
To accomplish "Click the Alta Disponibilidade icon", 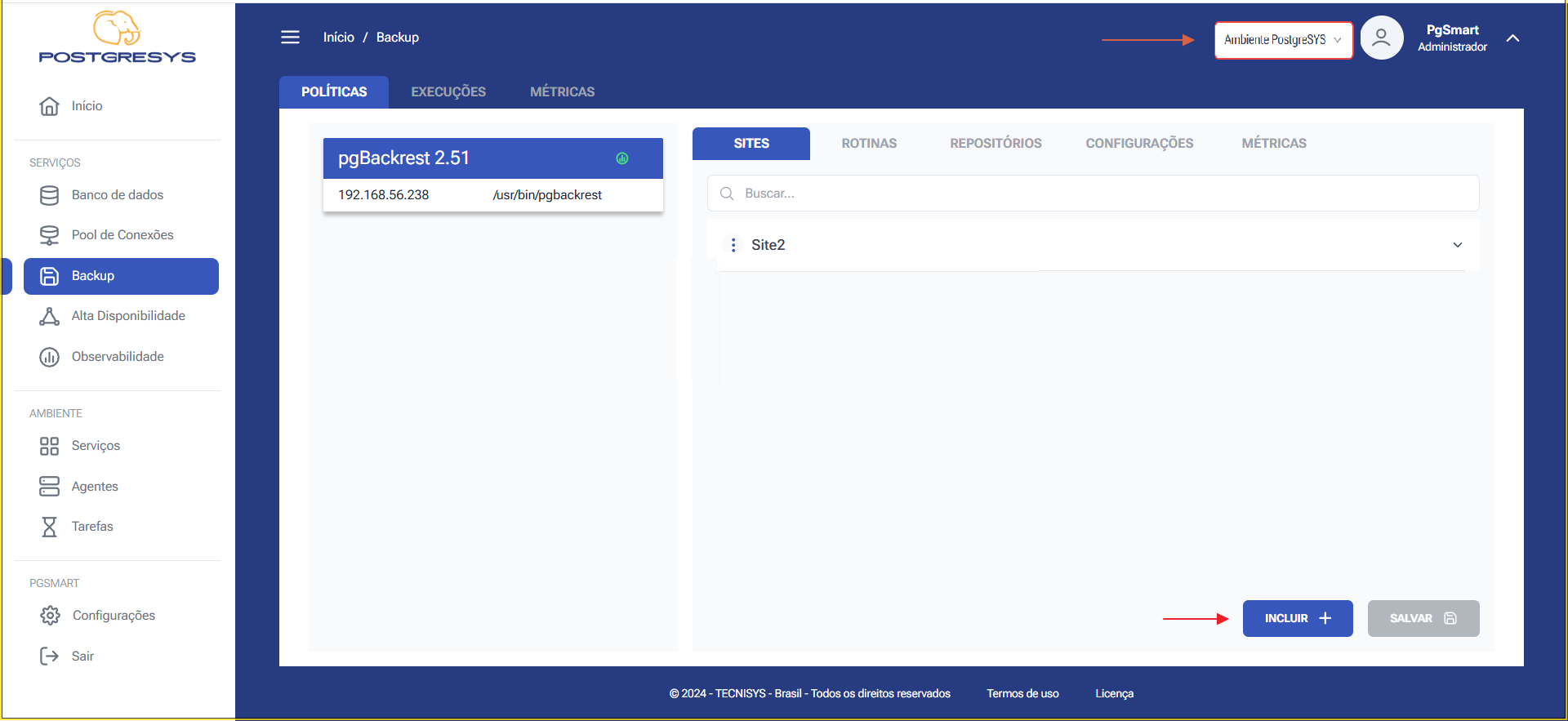I will [49, 316].
